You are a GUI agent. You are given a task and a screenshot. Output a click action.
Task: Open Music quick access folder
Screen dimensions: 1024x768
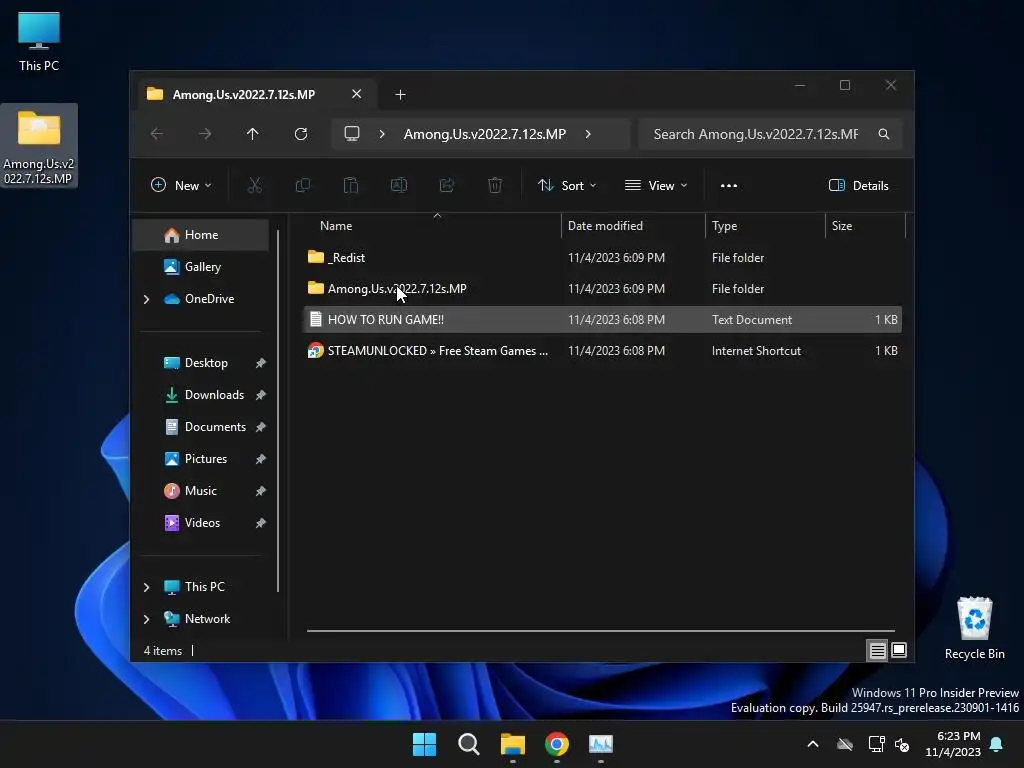[200, 491]
